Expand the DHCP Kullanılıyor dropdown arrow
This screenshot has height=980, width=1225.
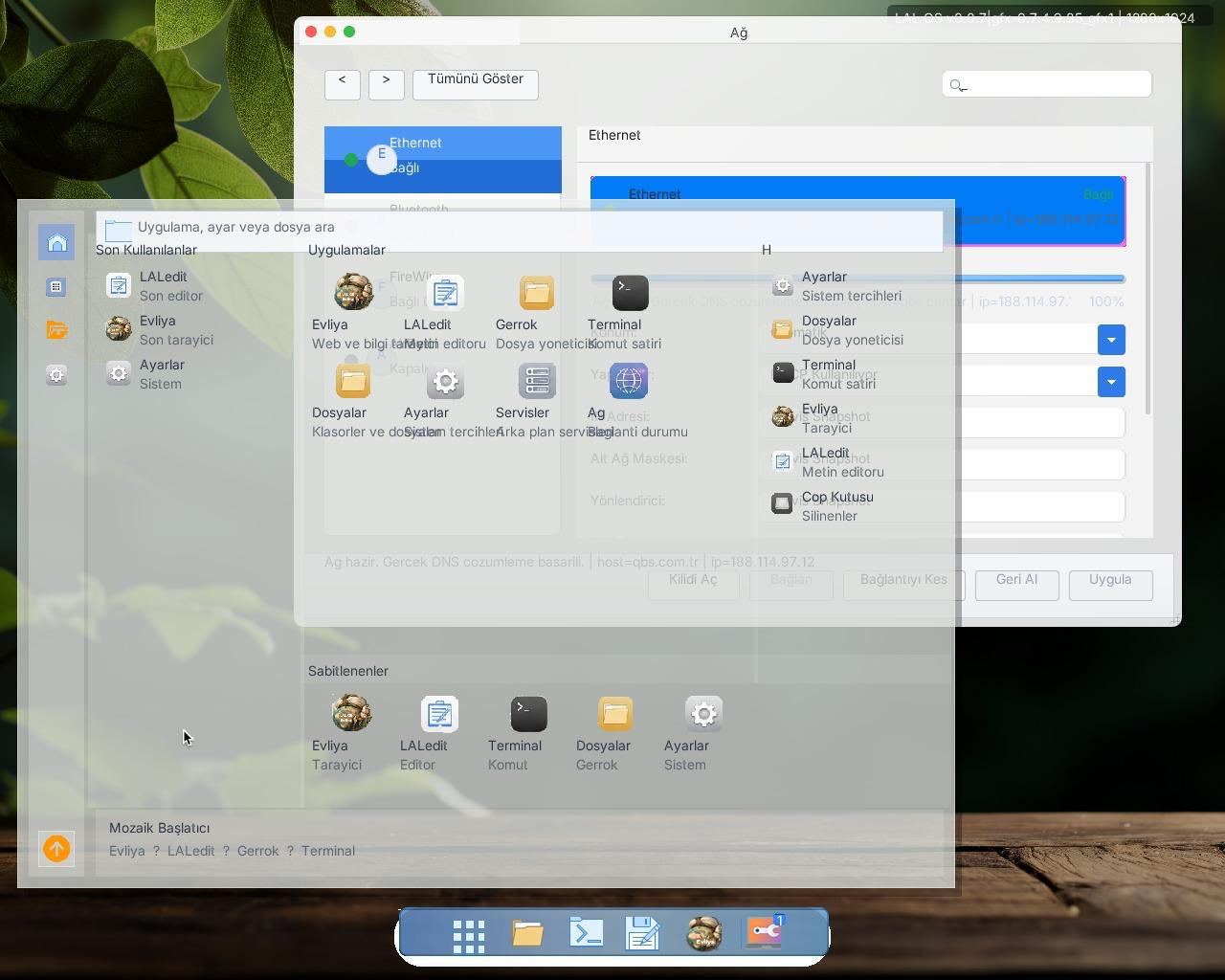pos(1111,382)
